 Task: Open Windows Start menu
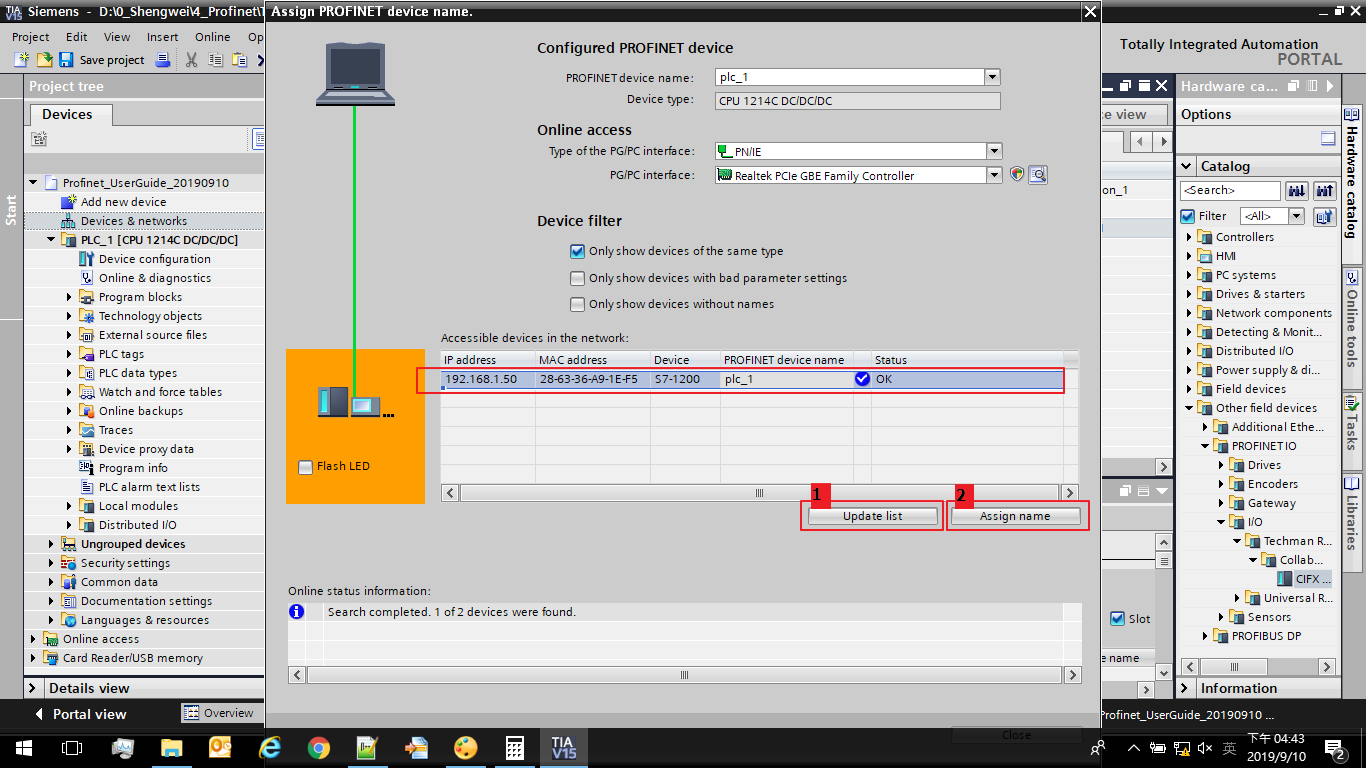[x=23, y=748]
